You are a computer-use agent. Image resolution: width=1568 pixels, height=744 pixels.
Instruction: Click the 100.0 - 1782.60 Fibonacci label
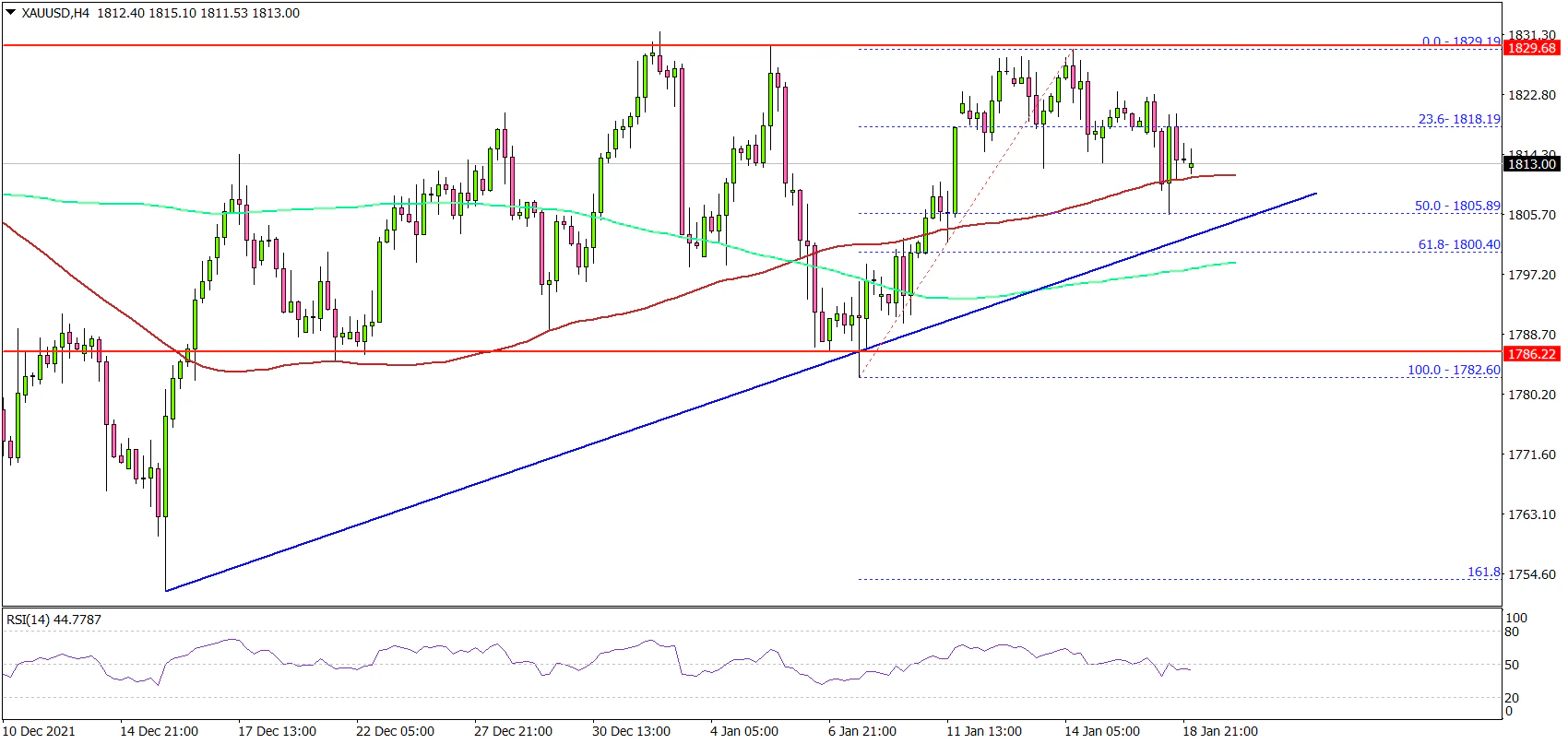tap(1454, 370)
